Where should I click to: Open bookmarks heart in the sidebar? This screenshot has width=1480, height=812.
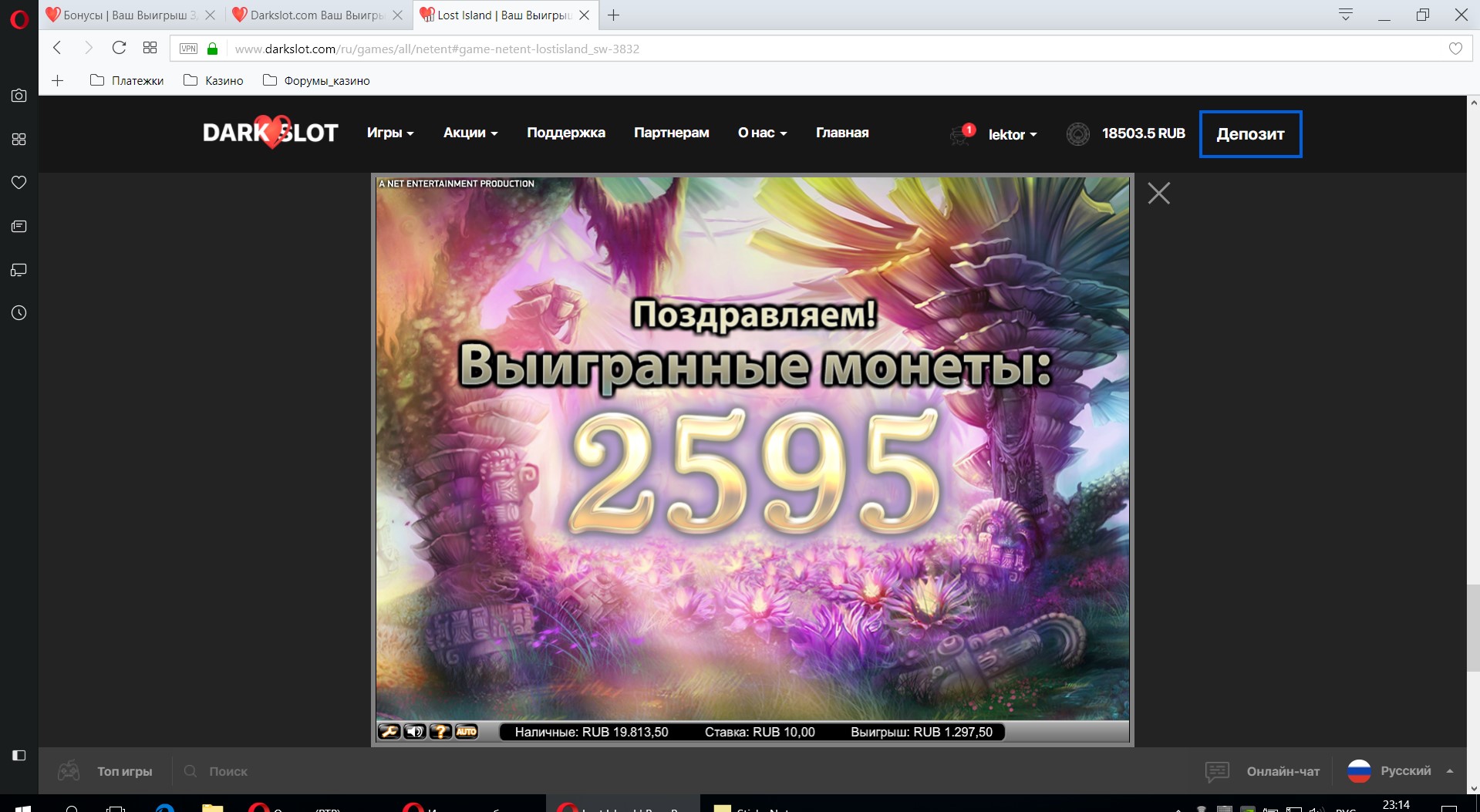click(x=19, y=183)
